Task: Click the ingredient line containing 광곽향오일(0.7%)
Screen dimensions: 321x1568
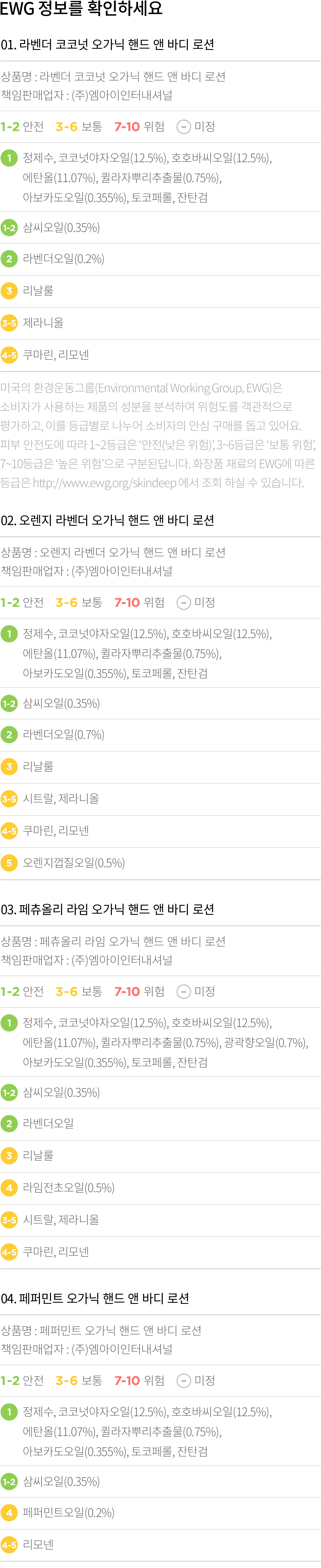Action: tap(166, 1043)
